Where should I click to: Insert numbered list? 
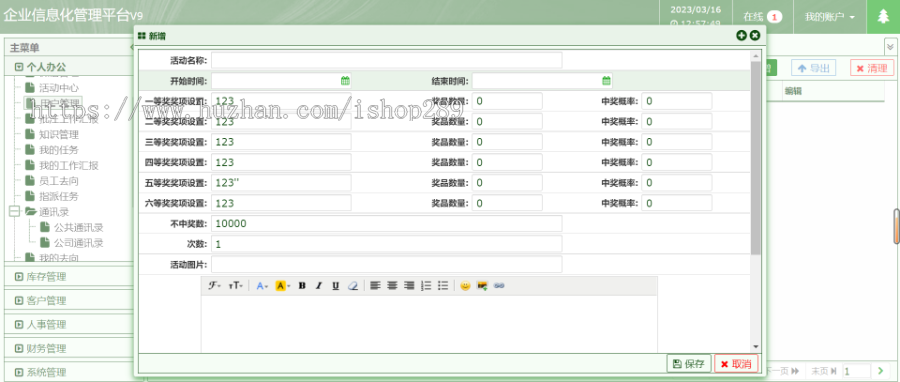click(x=426, y=286)
